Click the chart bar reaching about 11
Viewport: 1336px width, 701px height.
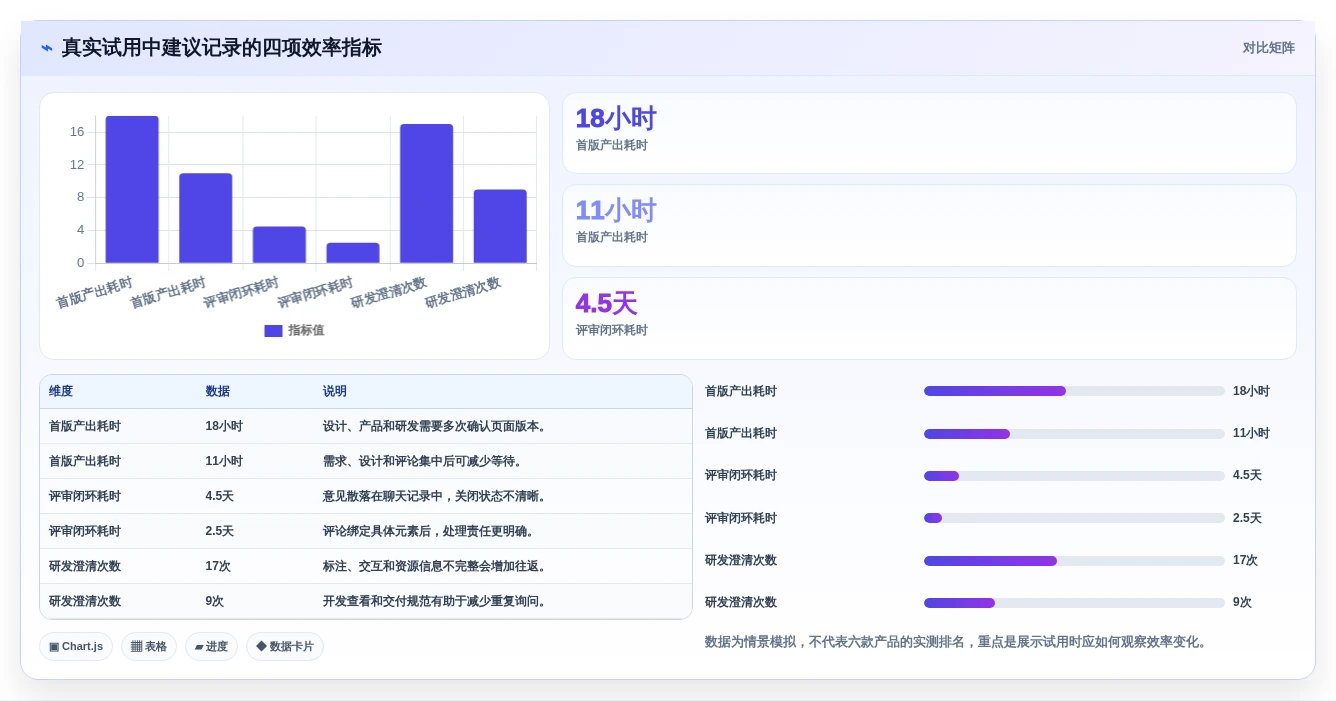coord(206,218)
